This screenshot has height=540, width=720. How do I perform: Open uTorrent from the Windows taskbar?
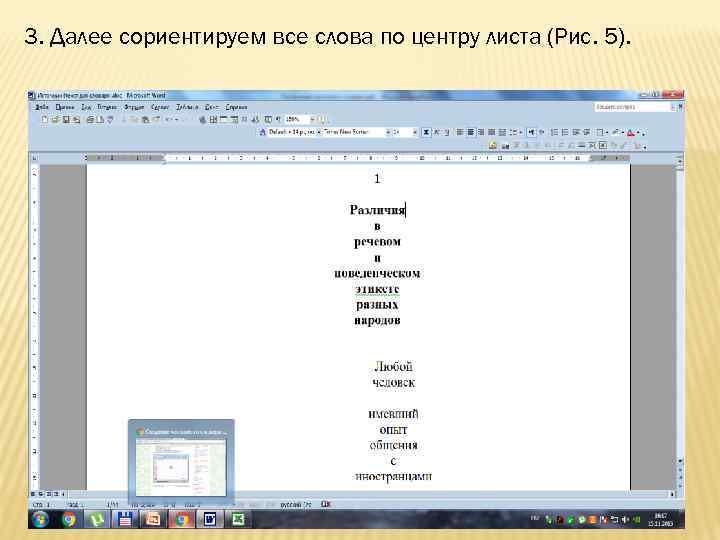(97, 519)
